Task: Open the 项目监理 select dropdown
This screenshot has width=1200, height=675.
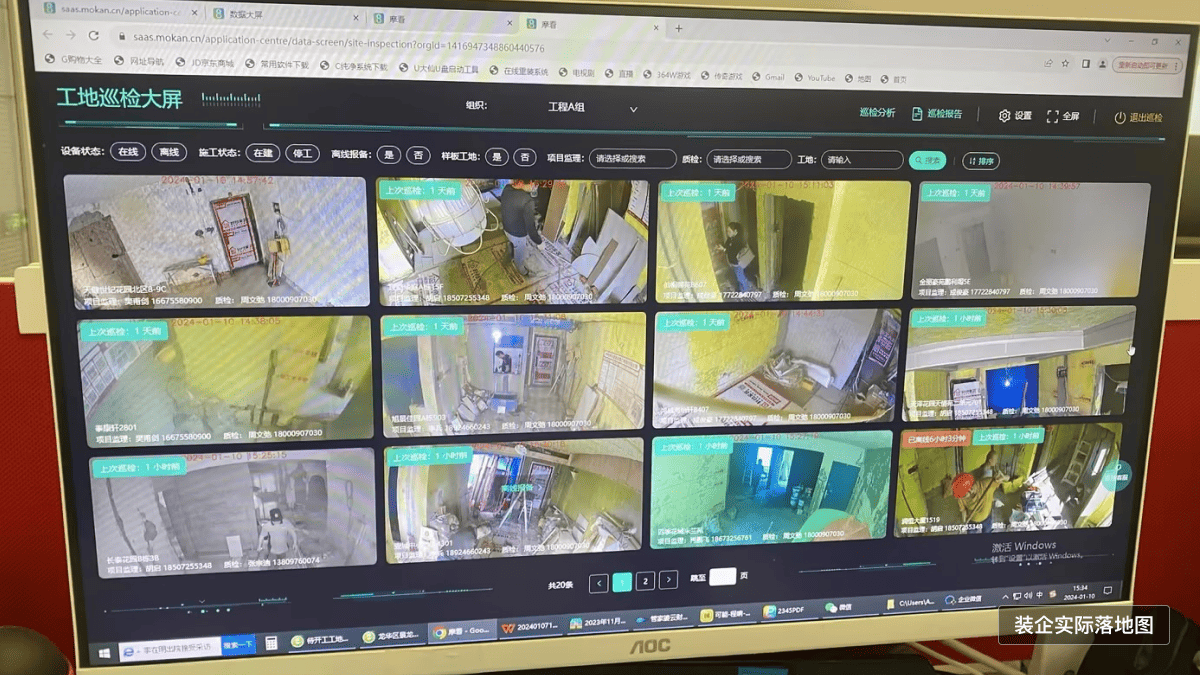Action: coord(632,158)
